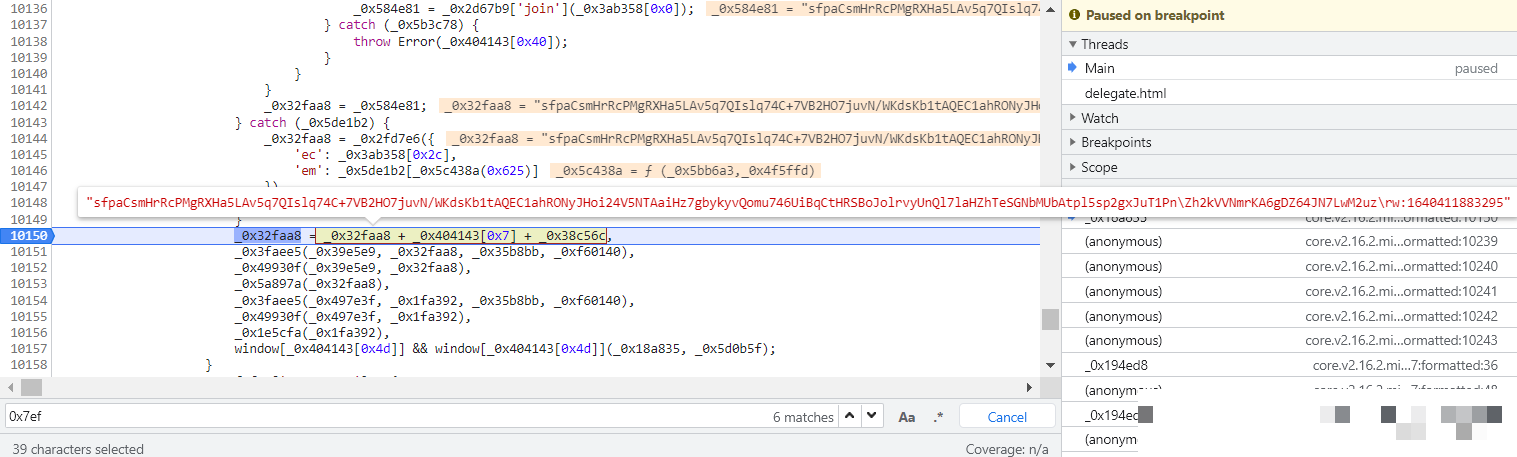
Task: Toggle regular expression (.*) search option
Action: coord(938,417)
